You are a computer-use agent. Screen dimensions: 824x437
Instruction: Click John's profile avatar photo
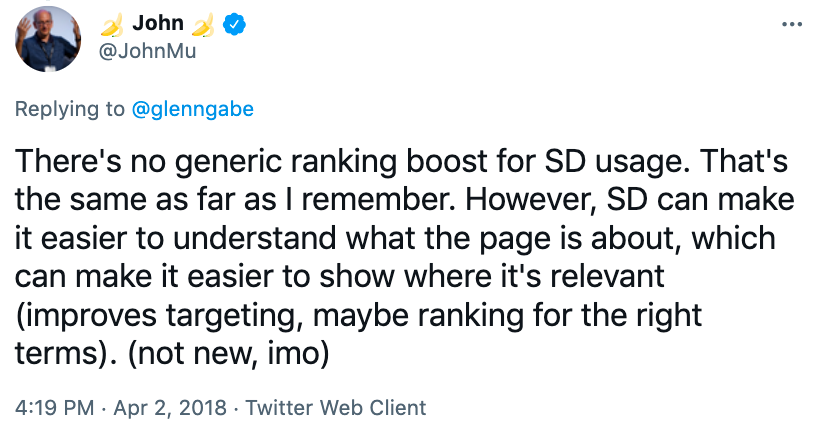[48, 38]
